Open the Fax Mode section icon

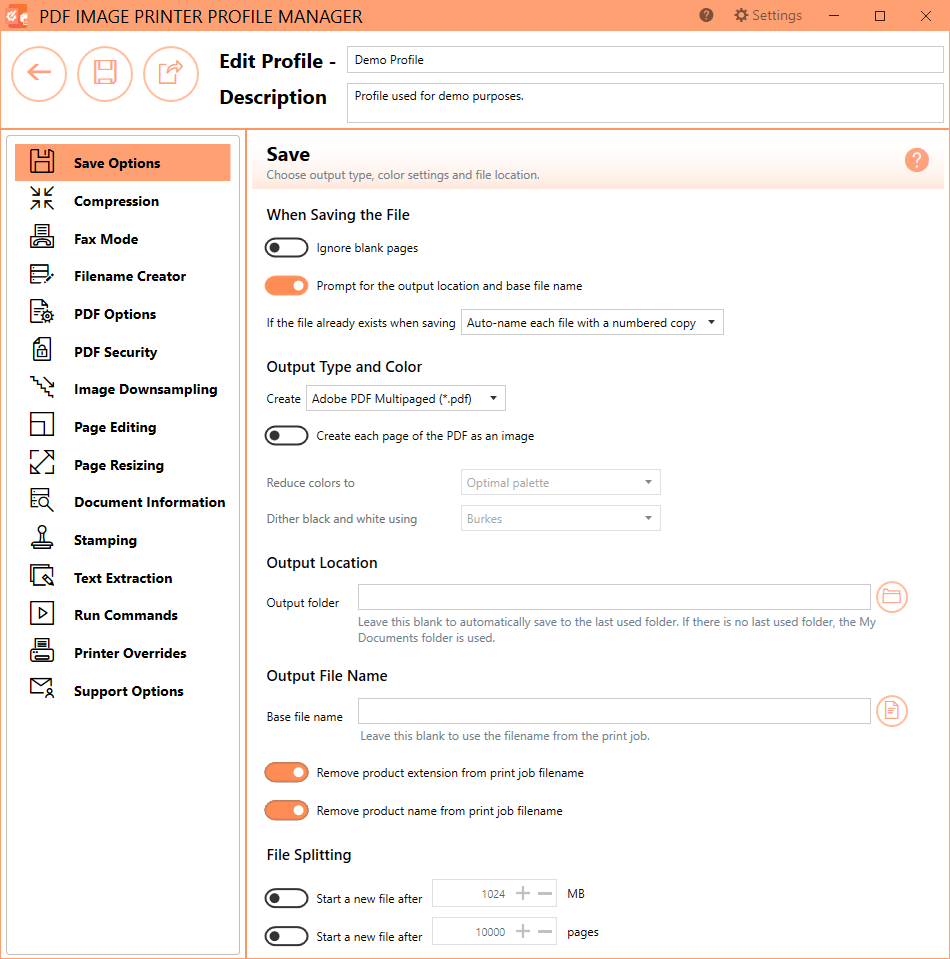[x=41, y=238]
